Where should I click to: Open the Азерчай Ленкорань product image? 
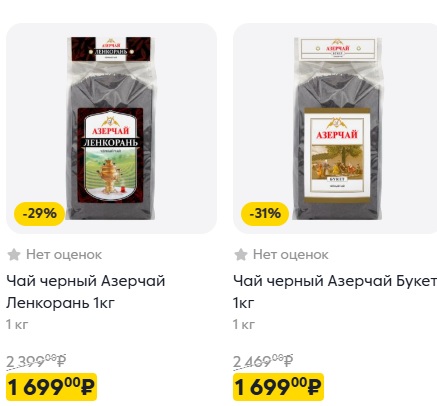[112, 128]
